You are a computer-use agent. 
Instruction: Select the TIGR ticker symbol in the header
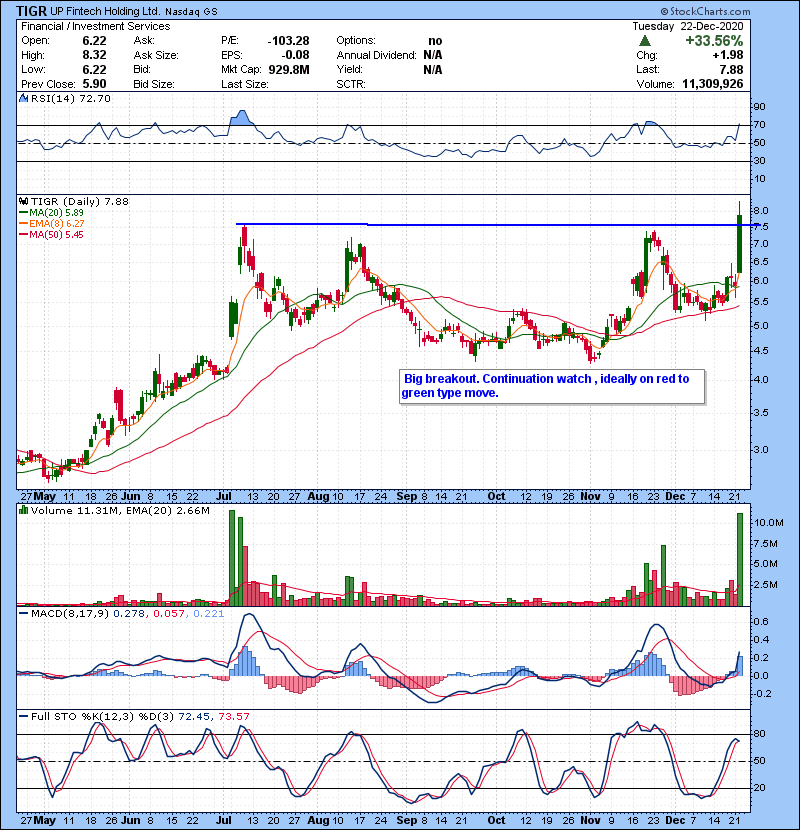[x=31, y=11]
